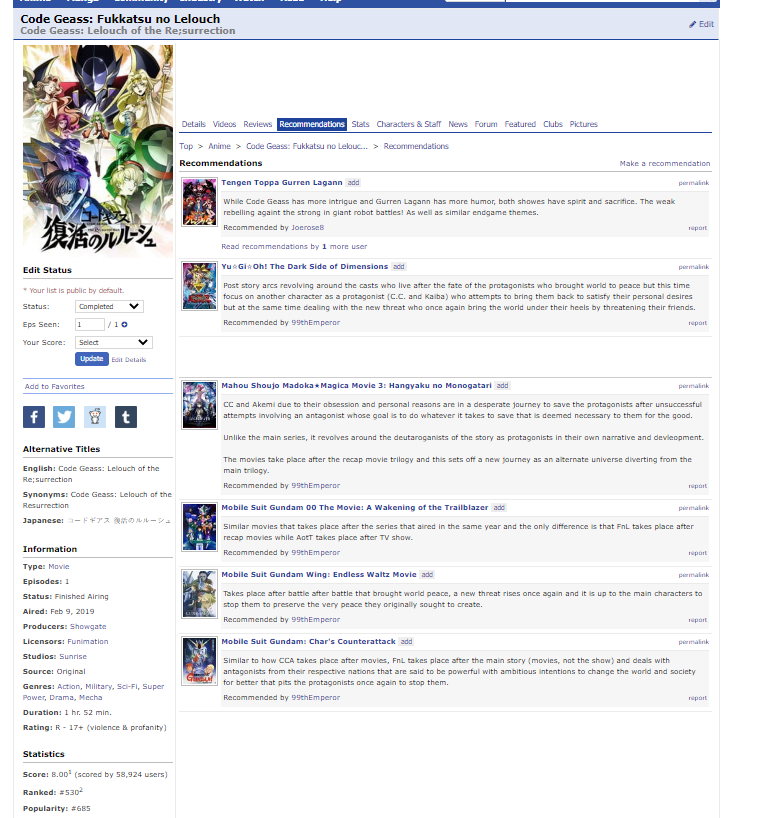Open Tengen Toppa Gurren Lagann title link
Screen dimensions: 762x818
point(282,182)
